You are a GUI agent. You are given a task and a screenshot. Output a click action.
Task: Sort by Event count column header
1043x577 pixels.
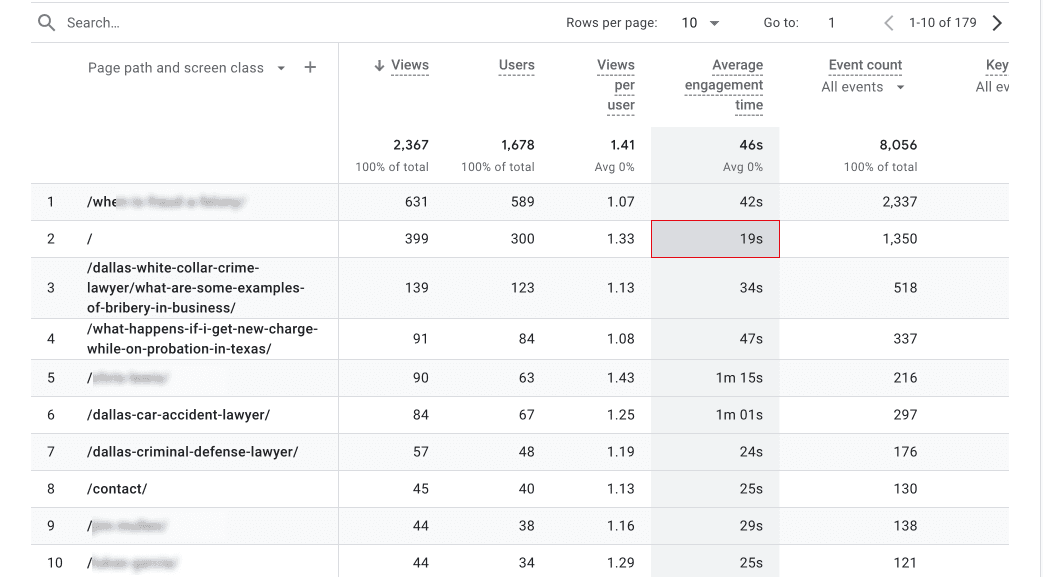pos(865,65)
